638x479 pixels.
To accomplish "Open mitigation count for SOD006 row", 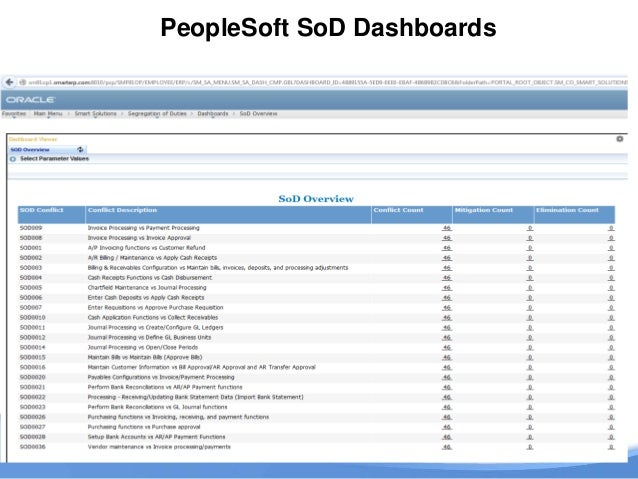I will [x=530, y=297].
